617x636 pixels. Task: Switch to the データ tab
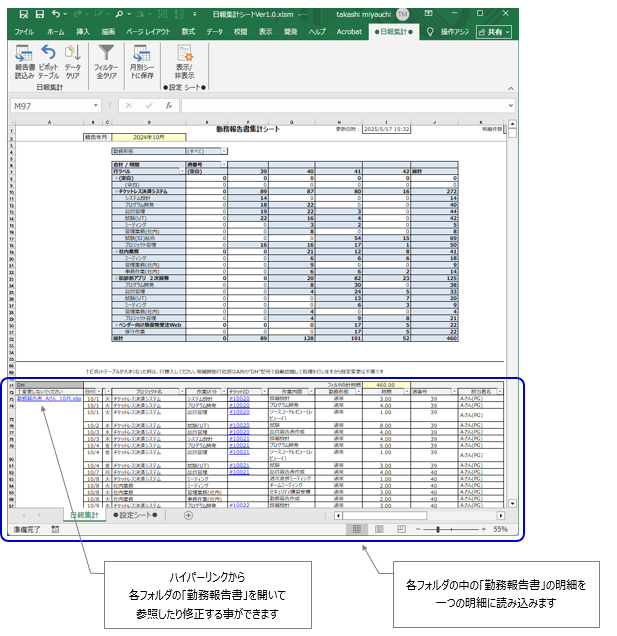click(x=215, y=32)
